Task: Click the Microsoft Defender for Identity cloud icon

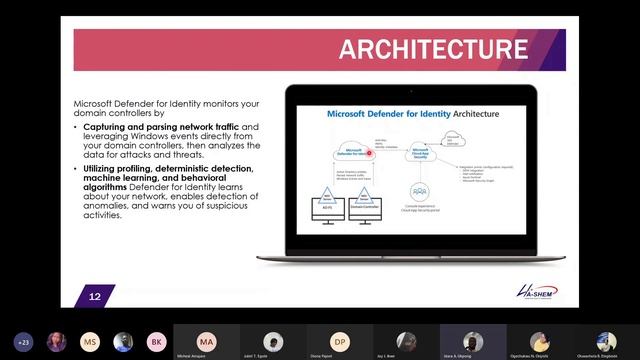Action: tap(353, 151)
